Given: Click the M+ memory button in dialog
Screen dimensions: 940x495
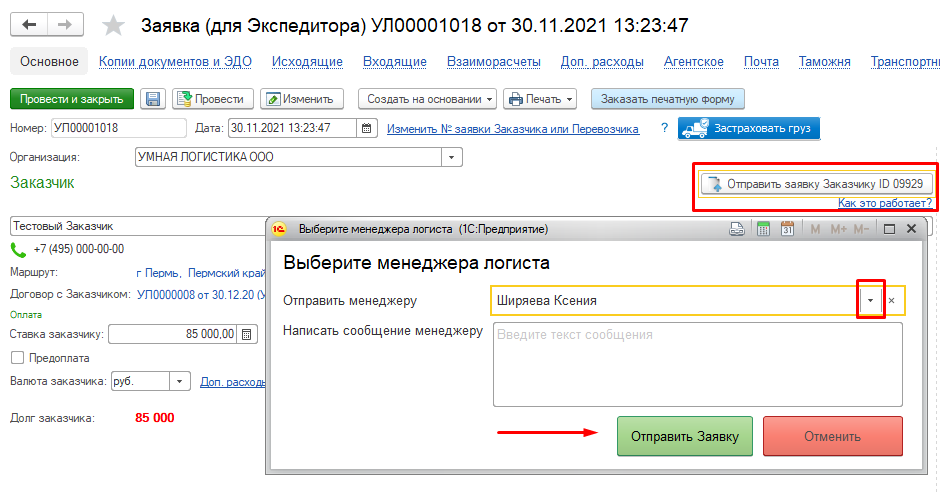Looking at the screenshot, I should (x=838, y=229).
